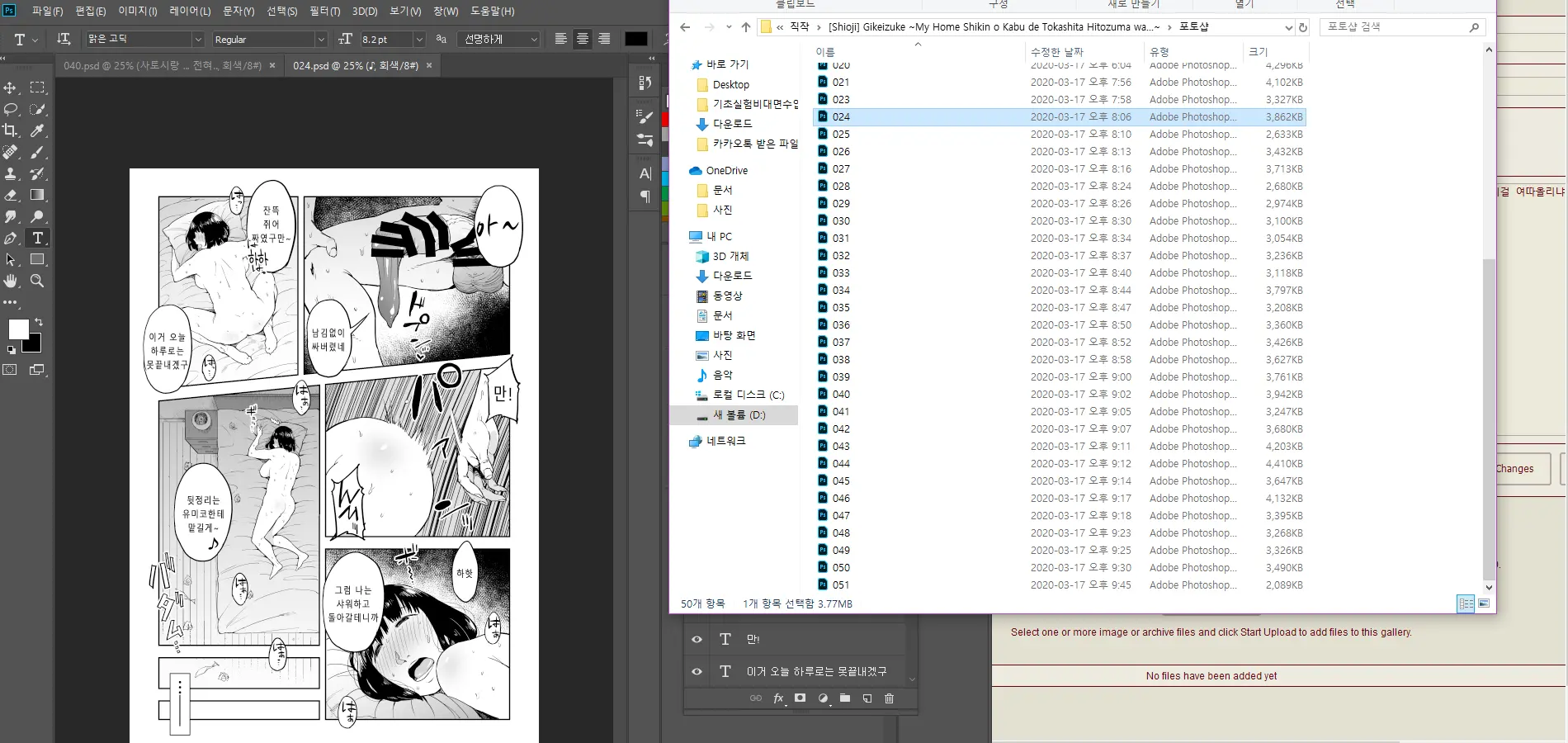This screenshot has height=743, width=1568.
Task: Sort files by 수정한 날짜 column
Action: point(1084,51)
